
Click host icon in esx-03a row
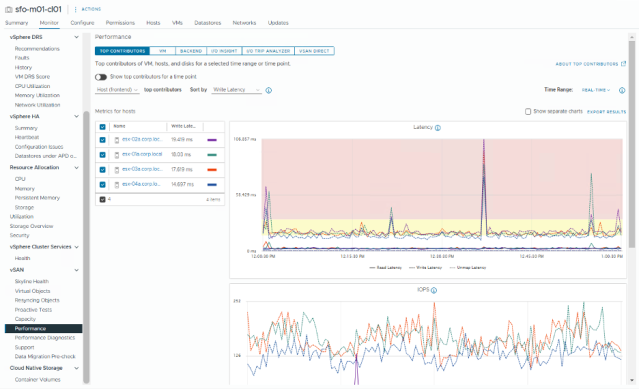(117, 170)
